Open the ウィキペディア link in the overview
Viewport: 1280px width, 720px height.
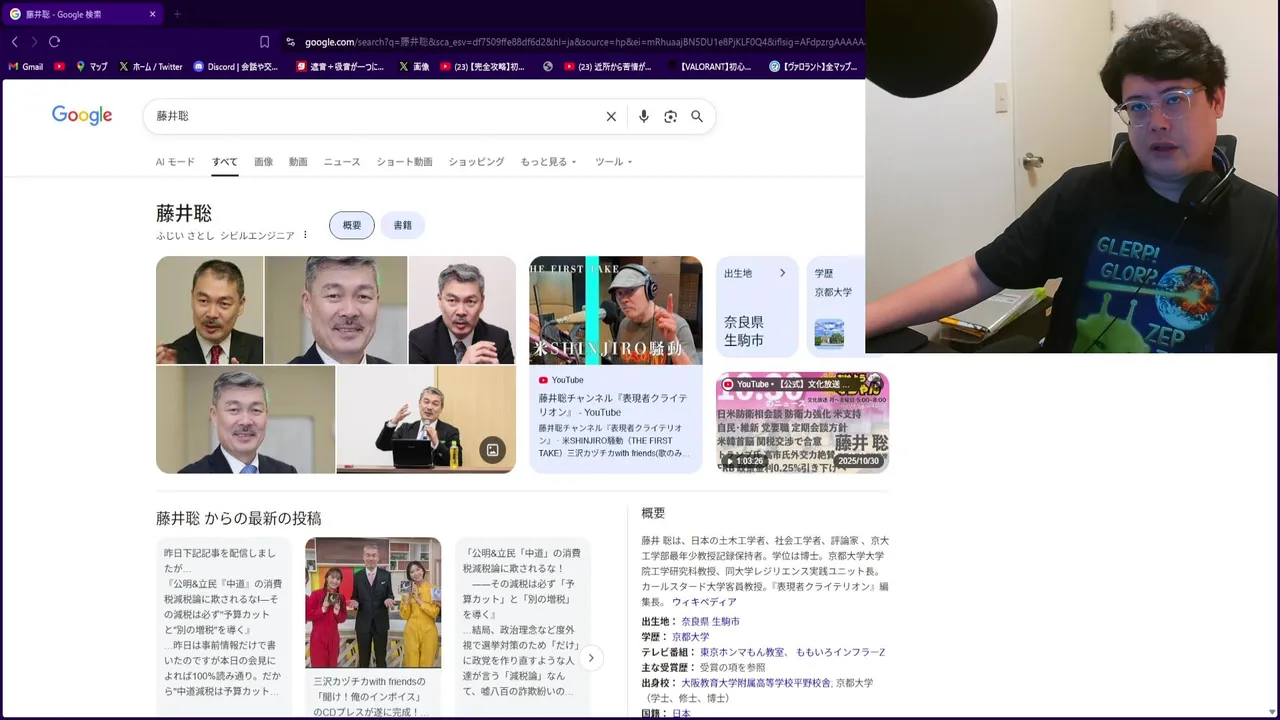[704, 602]
